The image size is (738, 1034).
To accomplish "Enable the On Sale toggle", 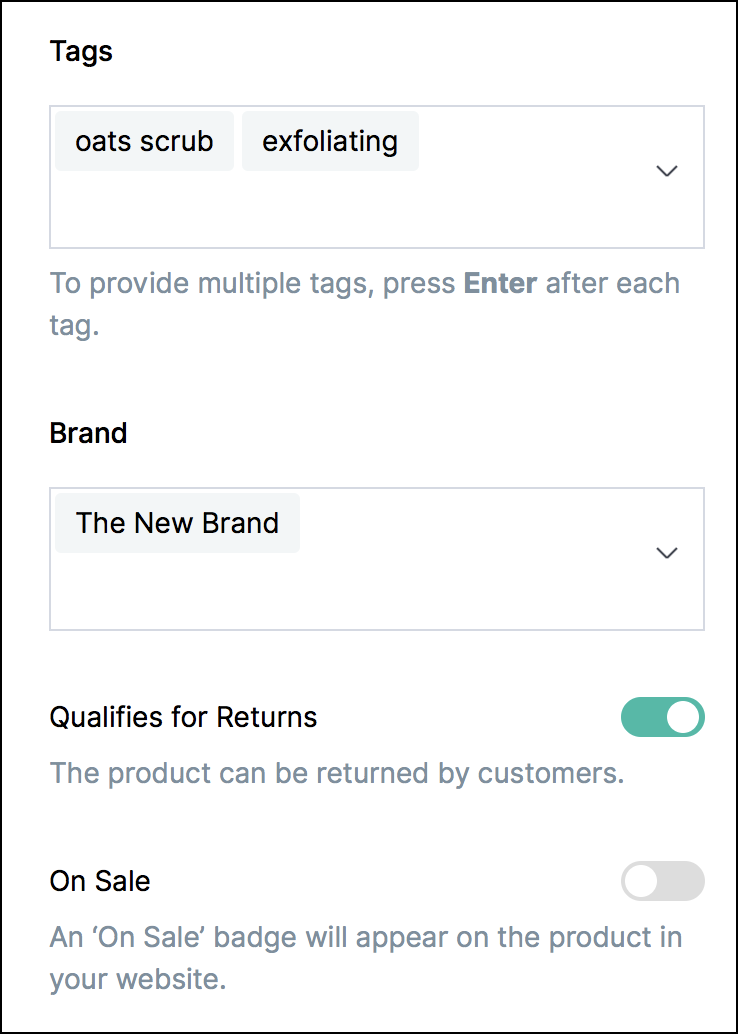I will coord(663,882).
